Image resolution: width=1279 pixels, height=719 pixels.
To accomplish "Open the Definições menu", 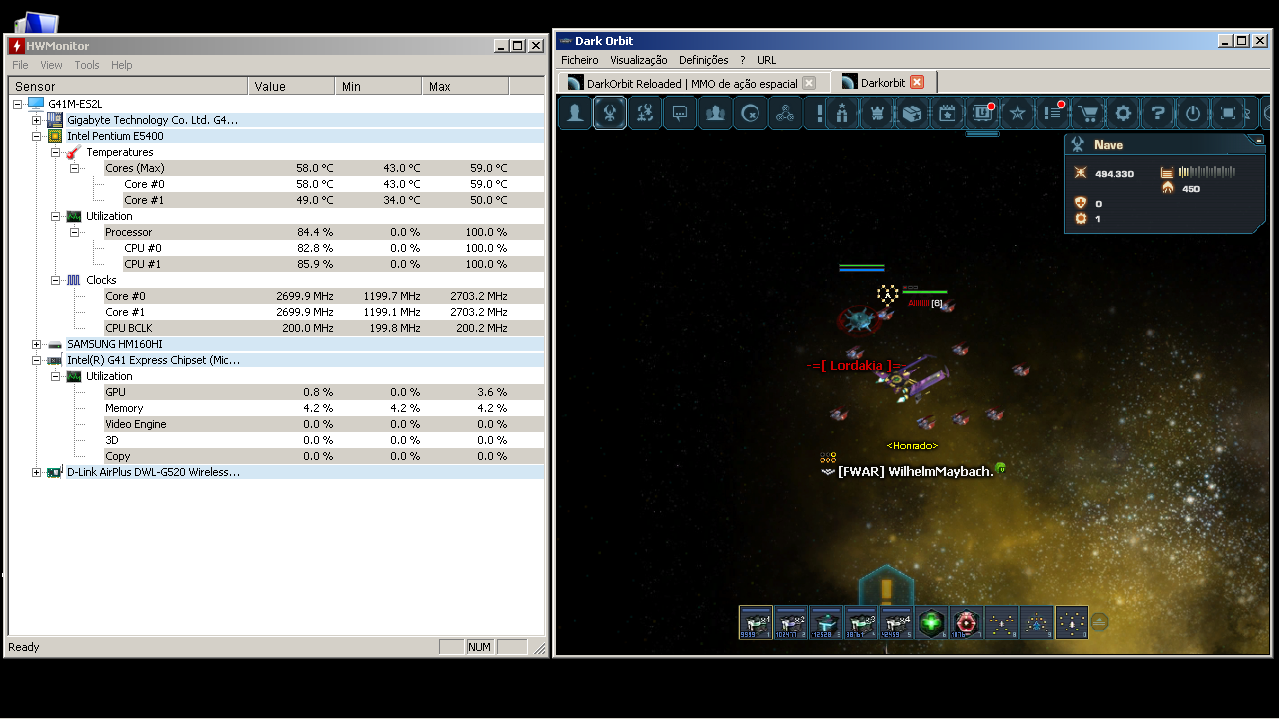I will coord(704,60).
